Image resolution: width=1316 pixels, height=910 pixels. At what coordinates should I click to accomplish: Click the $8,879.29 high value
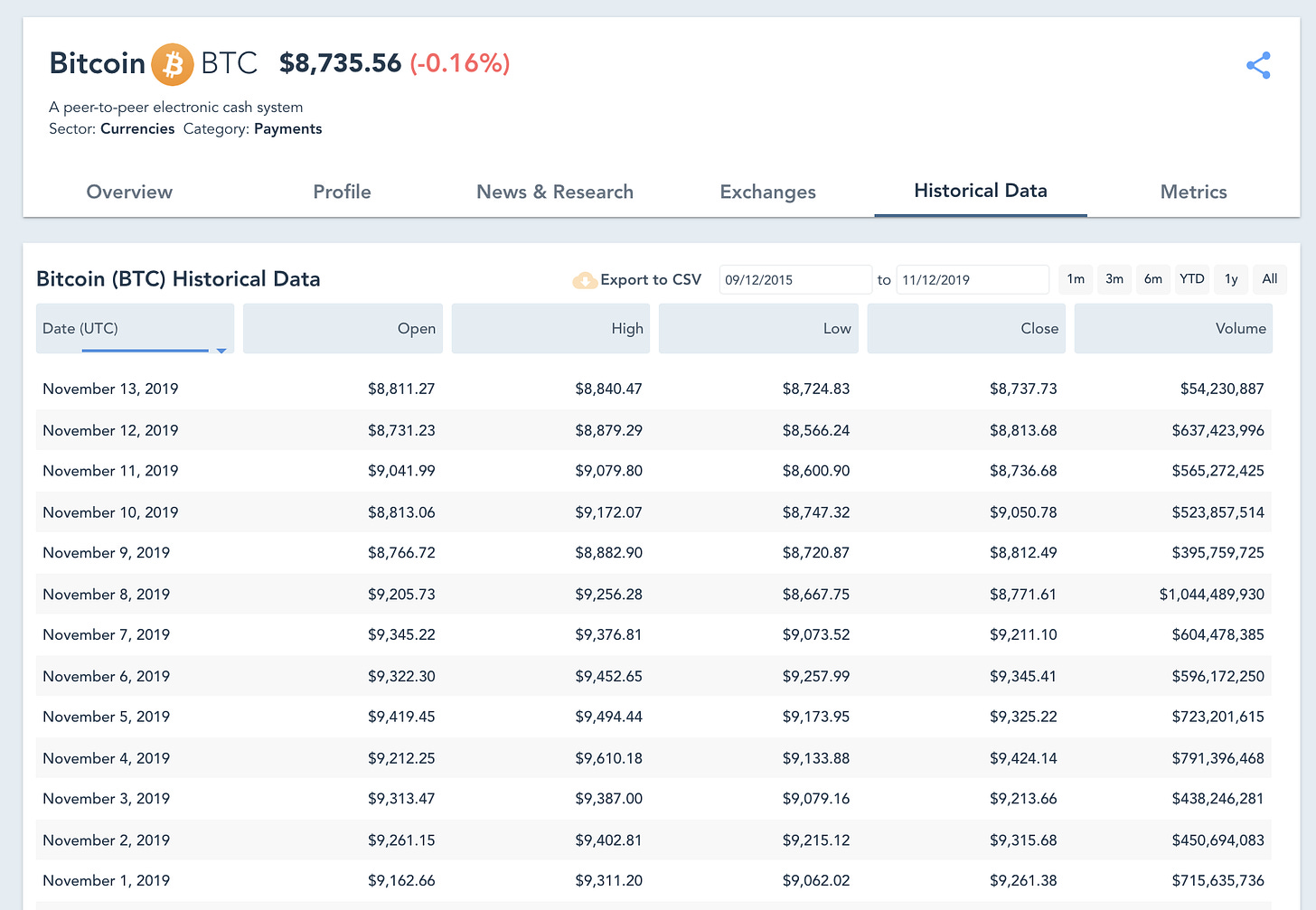pyautogui.click(x=608, y=430)
